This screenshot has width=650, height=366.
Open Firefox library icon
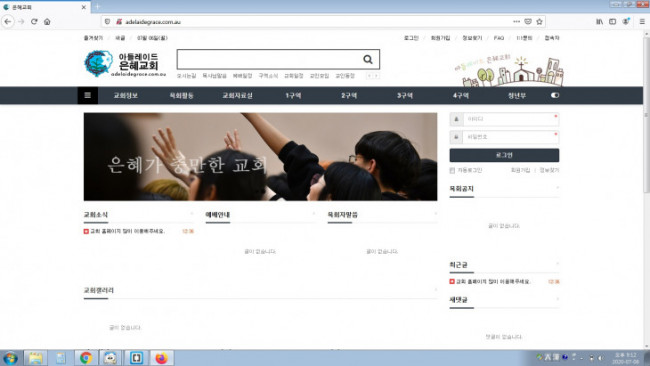click(x=599, y=22)
